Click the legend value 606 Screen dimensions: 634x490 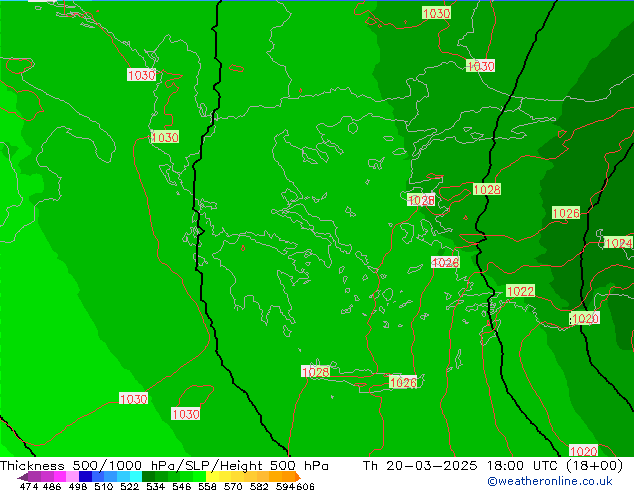pos(305,486)
